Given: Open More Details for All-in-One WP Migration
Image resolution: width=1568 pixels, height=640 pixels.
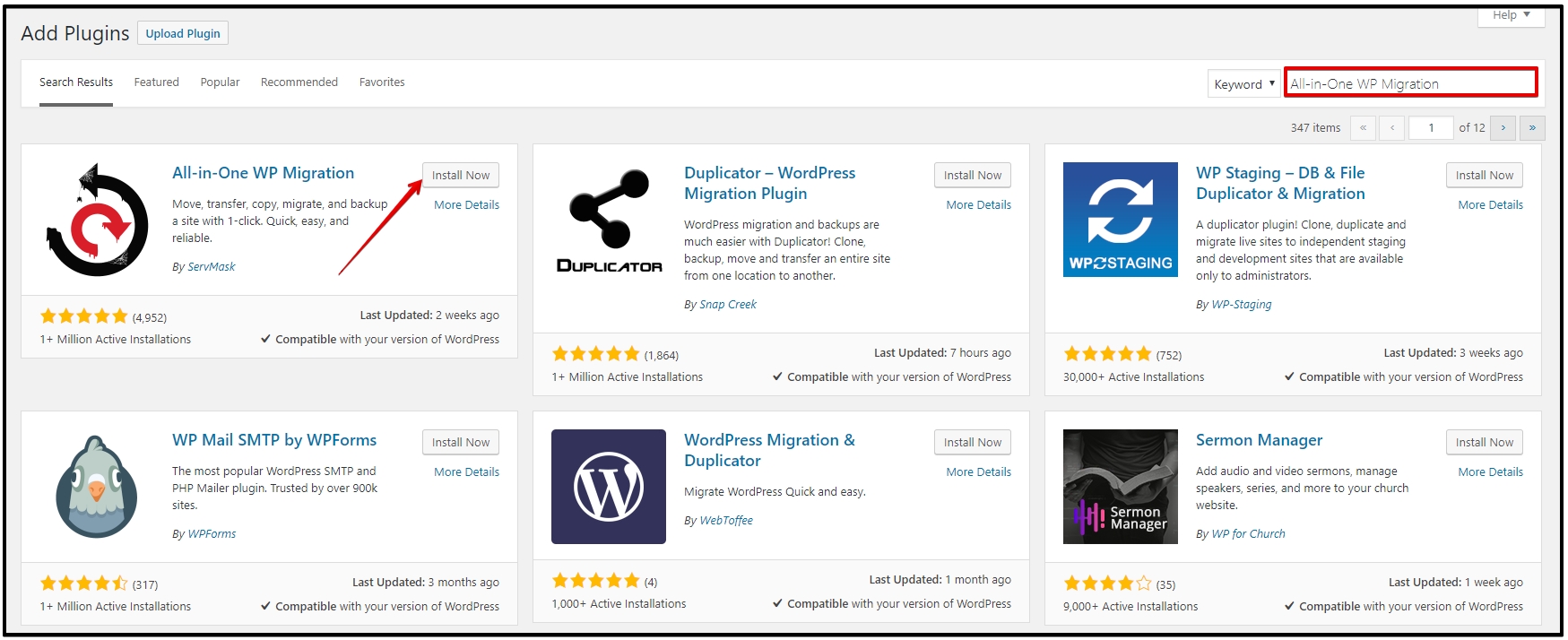Looking at the screenshot, I should coord(467,204).
